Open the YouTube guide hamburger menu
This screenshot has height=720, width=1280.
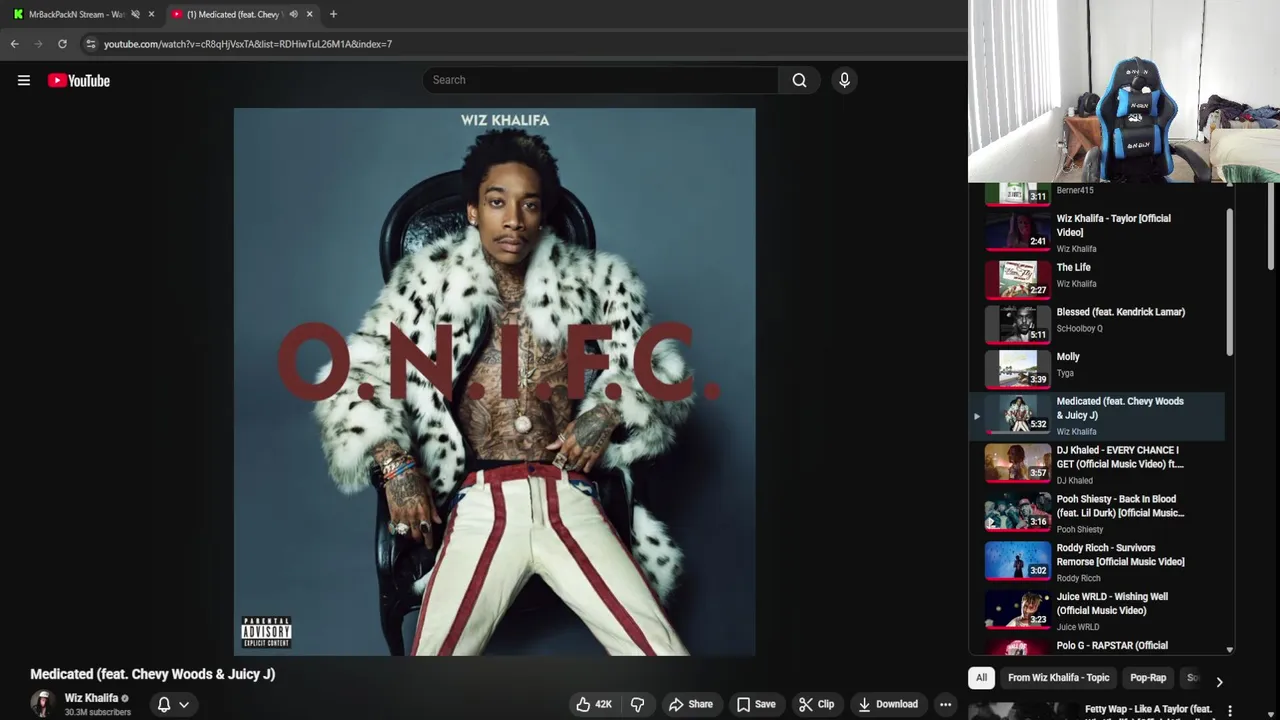click(24, 81)
